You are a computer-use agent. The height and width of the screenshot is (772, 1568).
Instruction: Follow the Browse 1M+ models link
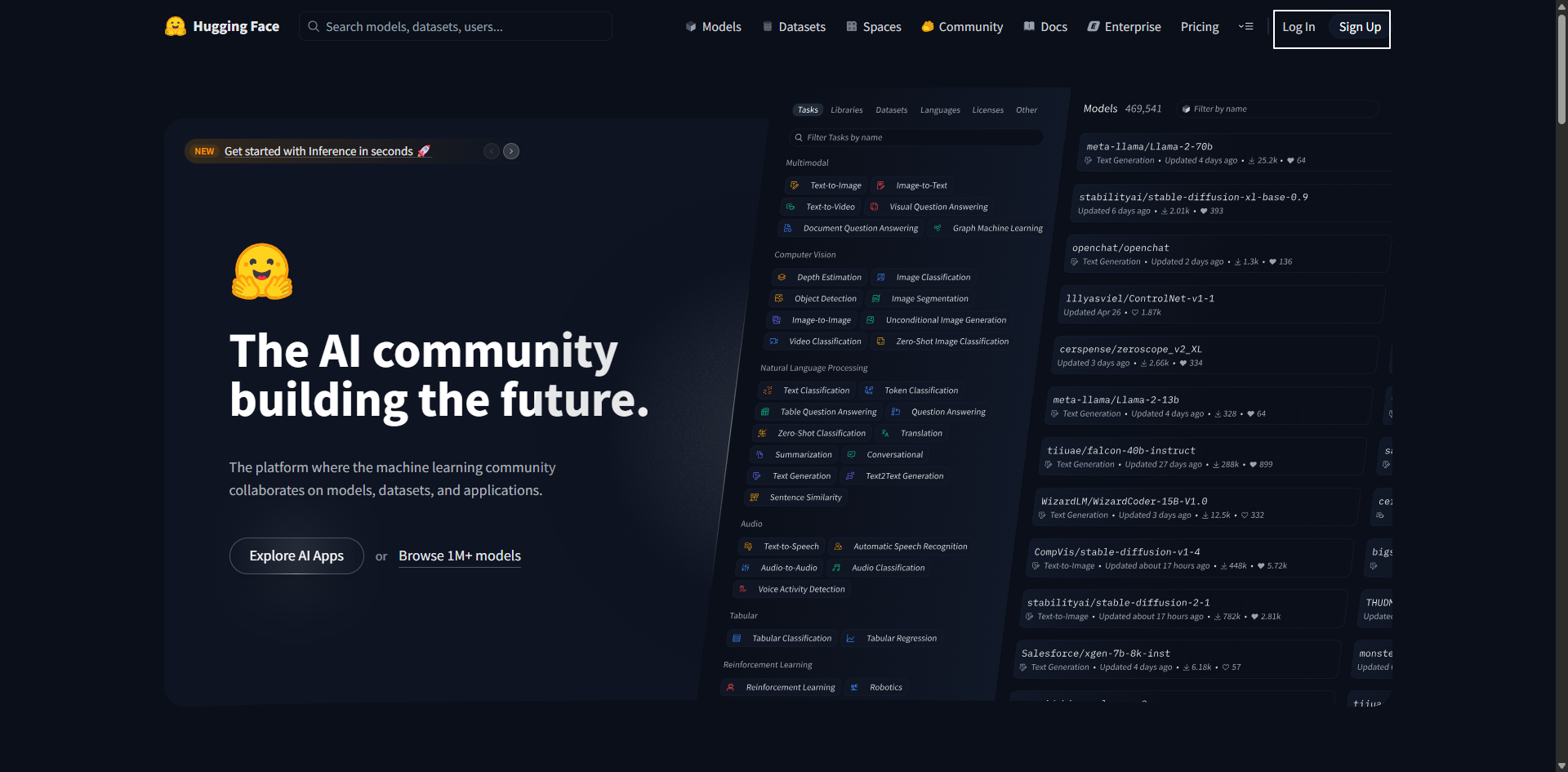coord(460,556)
